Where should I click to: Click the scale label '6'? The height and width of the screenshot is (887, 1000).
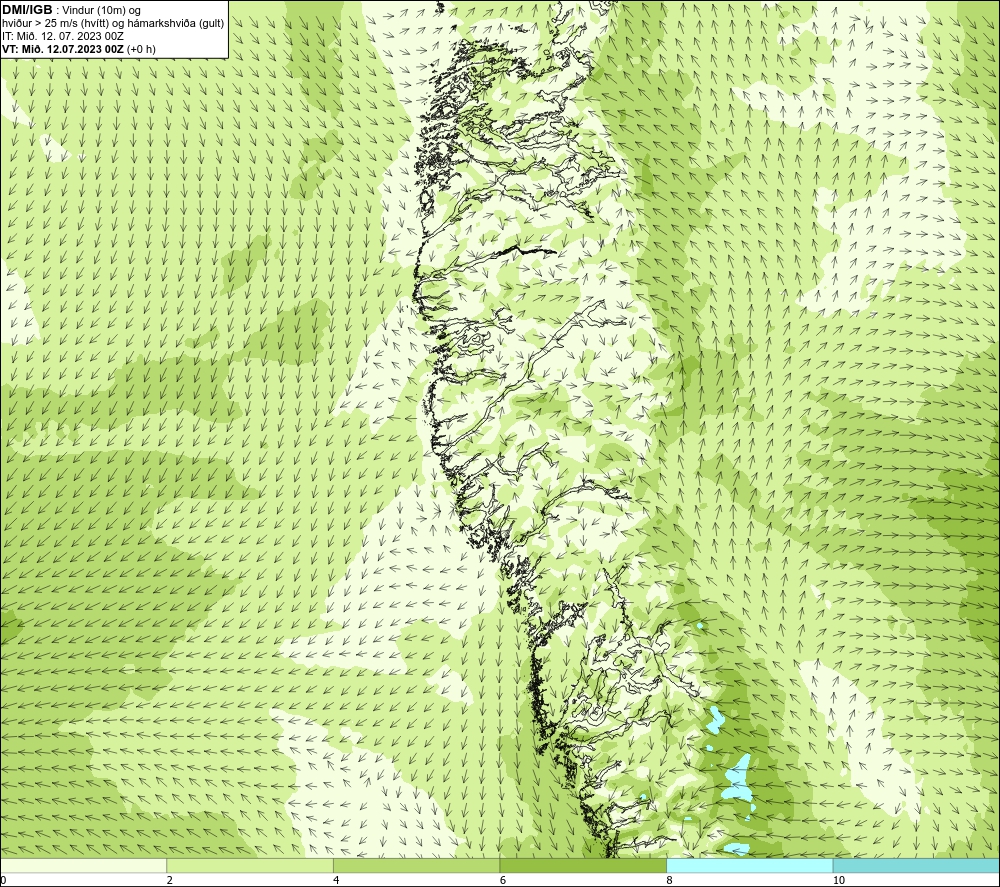503,881
